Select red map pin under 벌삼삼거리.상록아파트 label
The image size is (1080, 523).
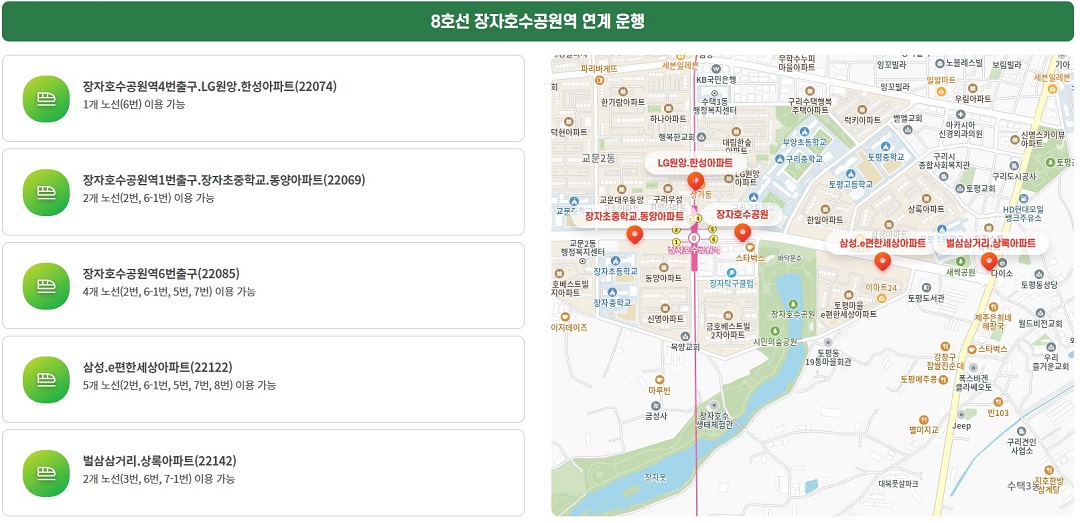coord(989,261)
